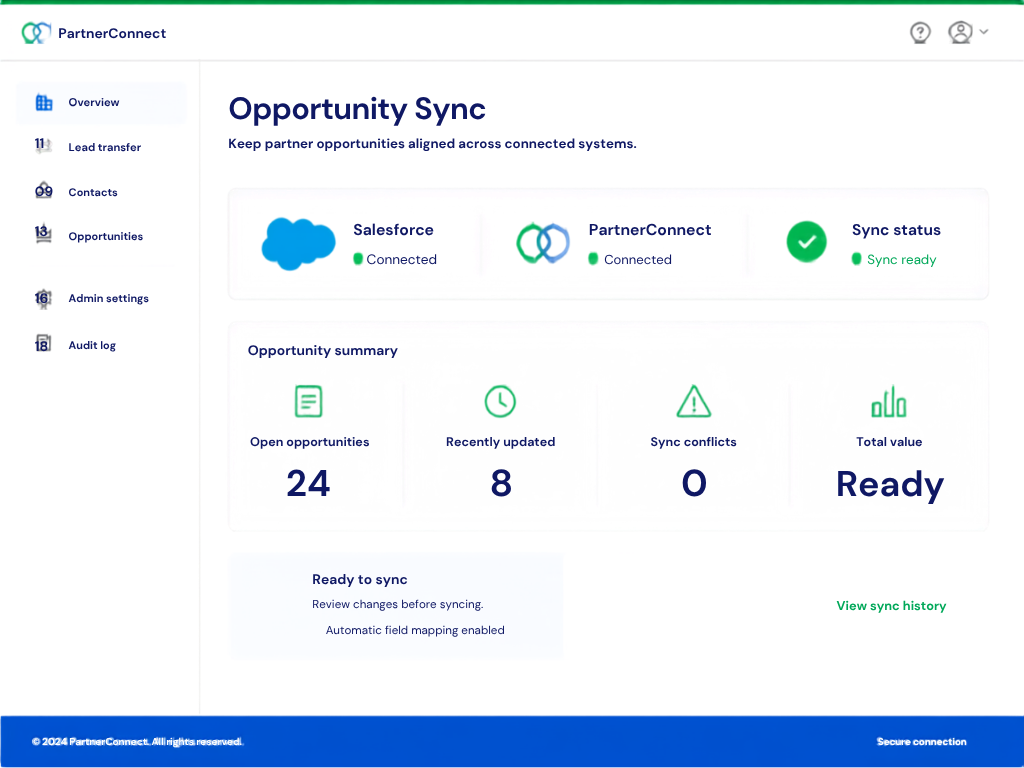Screen dimensions: 1024x768
Task: Open Admin settings
Action: pyautogui.click(x=108, y=298)
